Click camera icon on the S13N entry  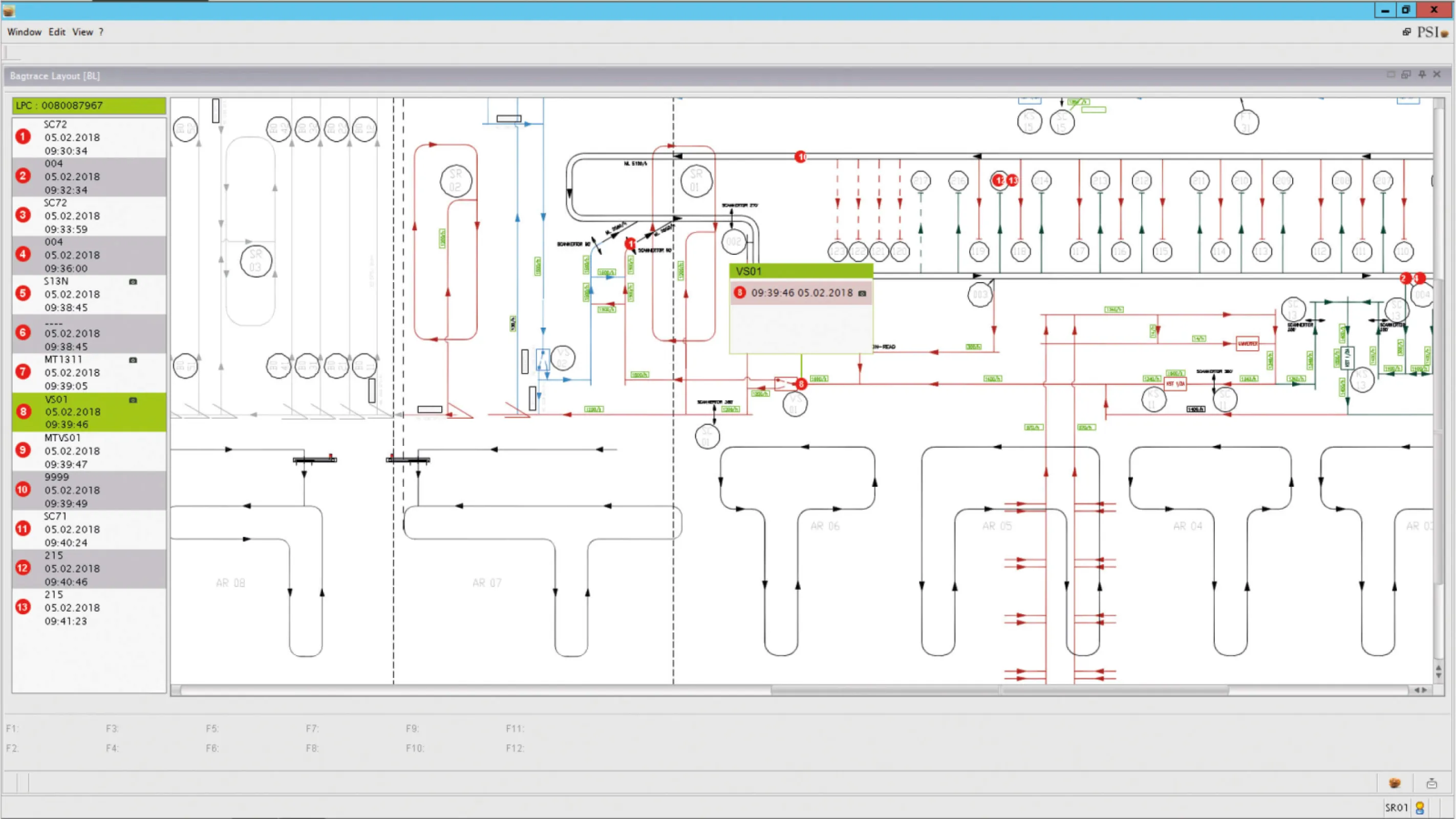click(133, 282)
